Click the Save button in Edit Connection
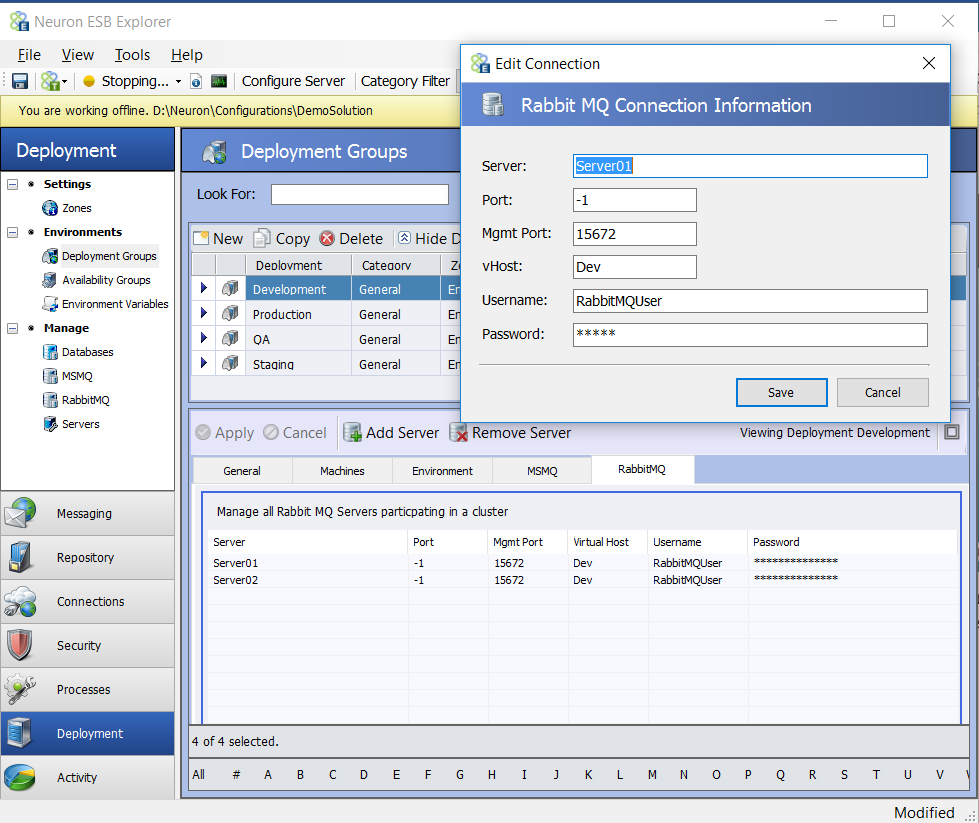 pos(781,392)
